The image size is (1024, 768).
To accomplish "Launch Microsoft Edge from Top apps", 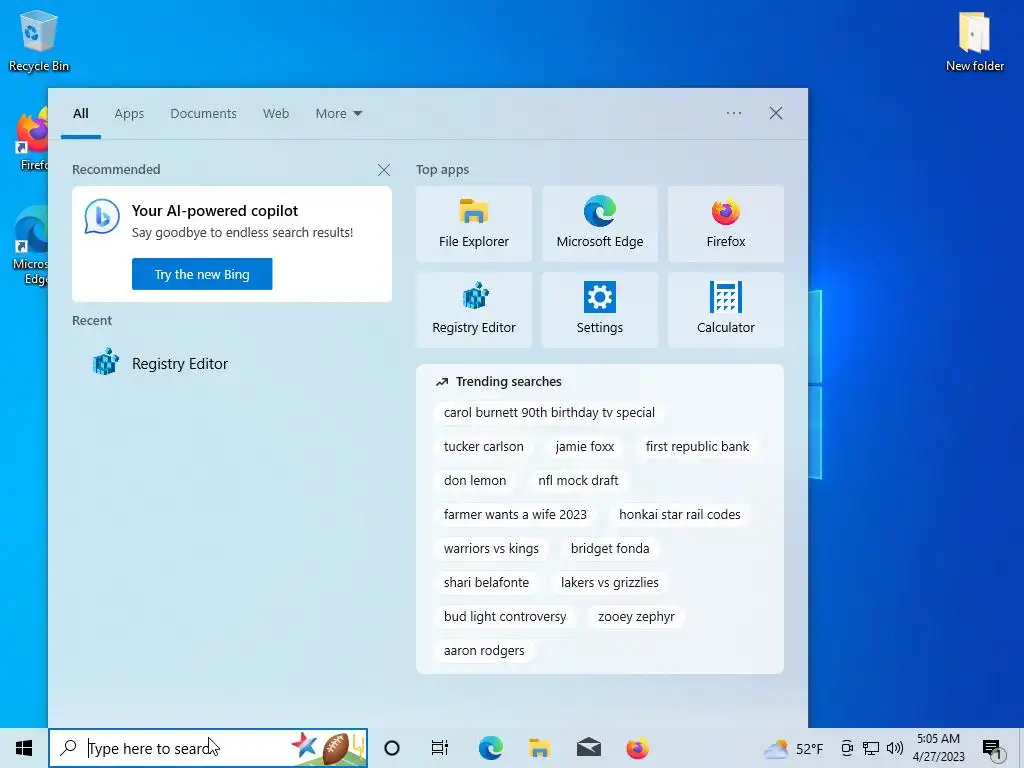I will pyautogui.click(x=600, y=224).
